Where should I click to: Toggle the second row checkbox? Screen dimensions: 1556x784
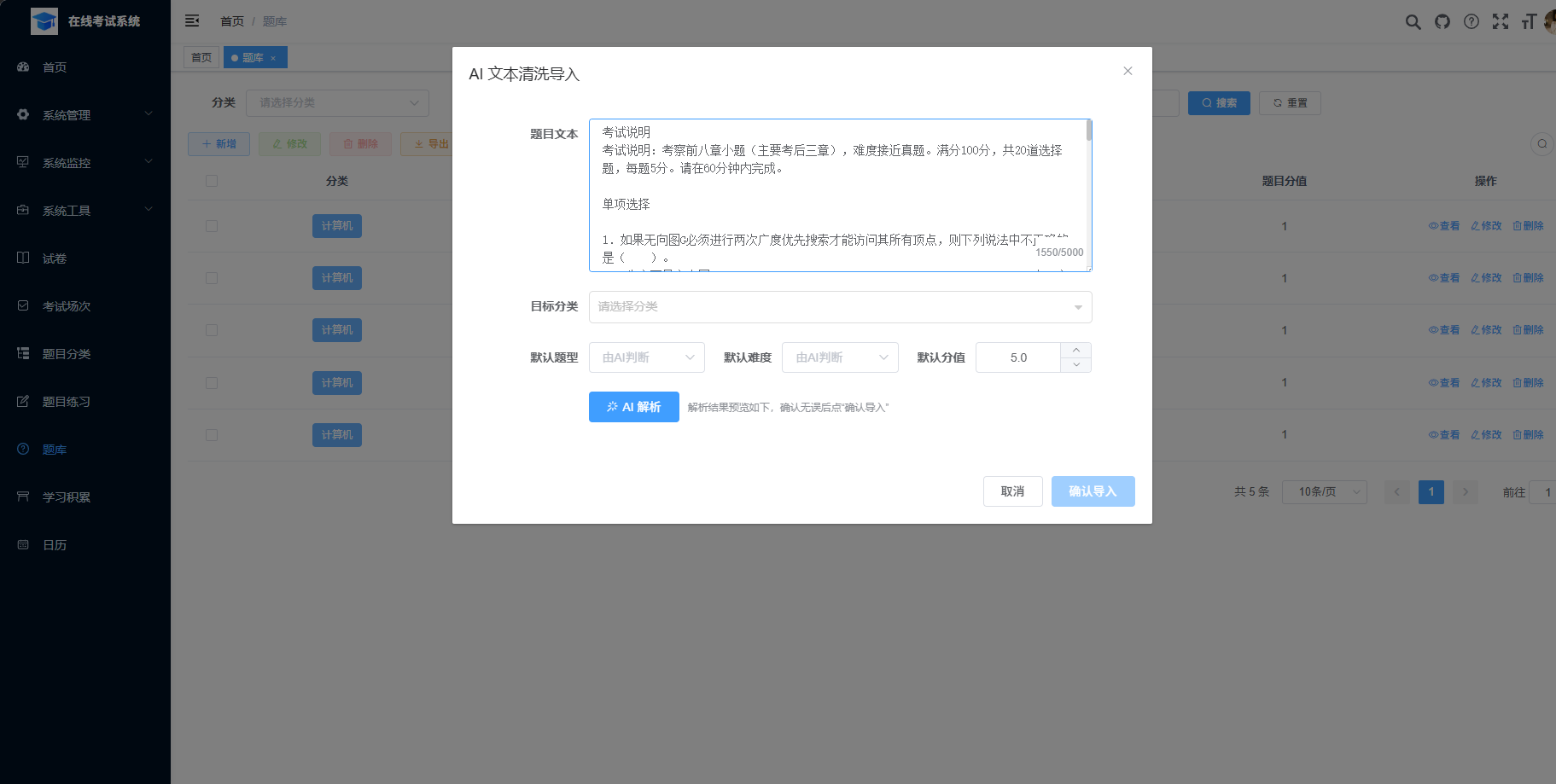coord(212,278)
